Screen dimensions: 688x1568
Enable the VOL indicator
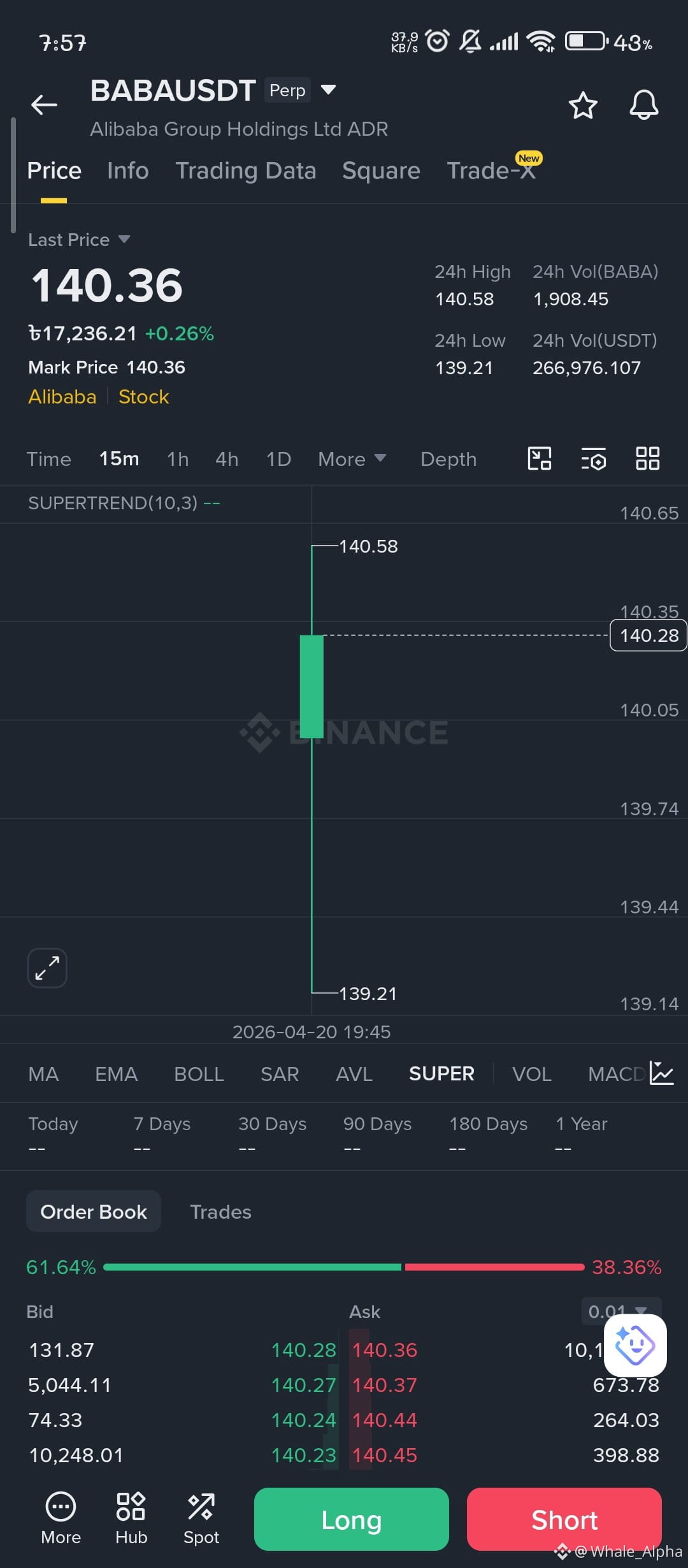[531, 1074]
